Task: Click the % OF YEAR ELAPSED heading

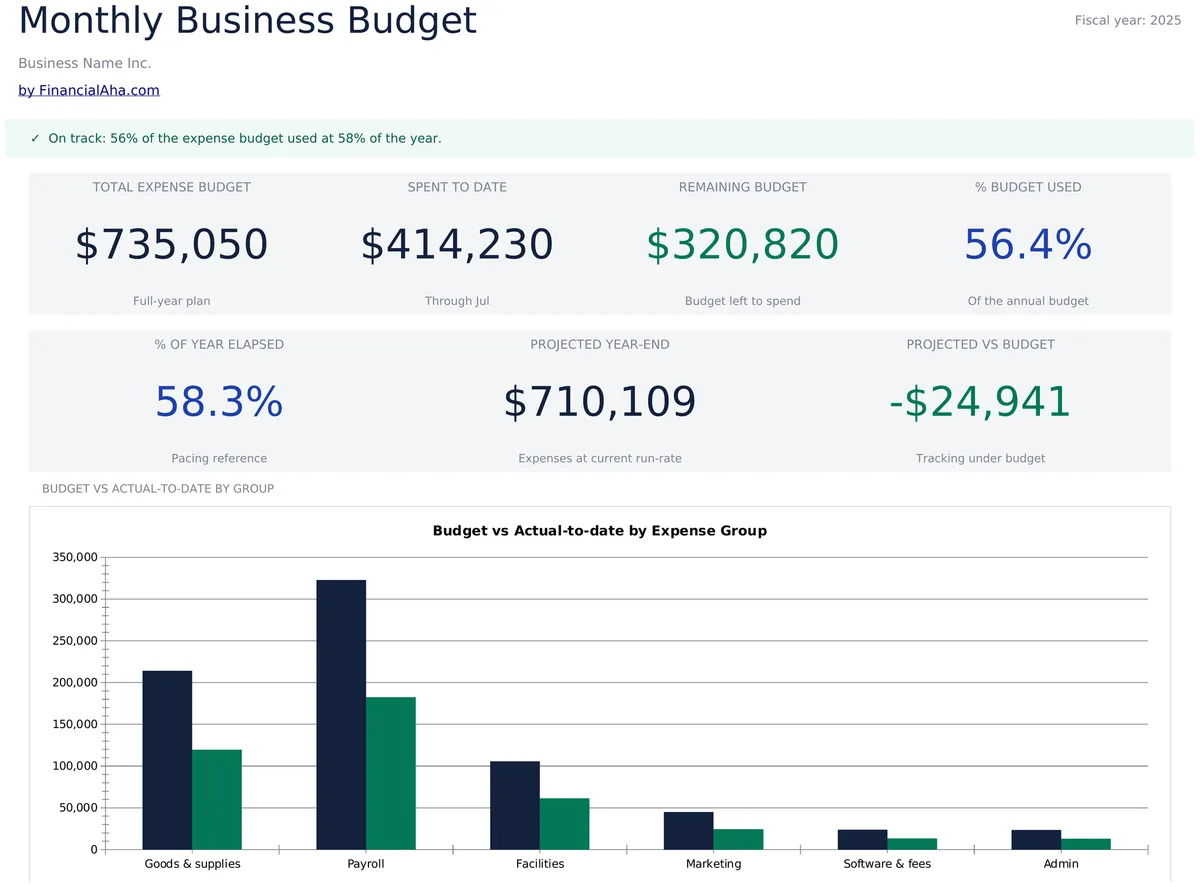Action: (219, 344)
